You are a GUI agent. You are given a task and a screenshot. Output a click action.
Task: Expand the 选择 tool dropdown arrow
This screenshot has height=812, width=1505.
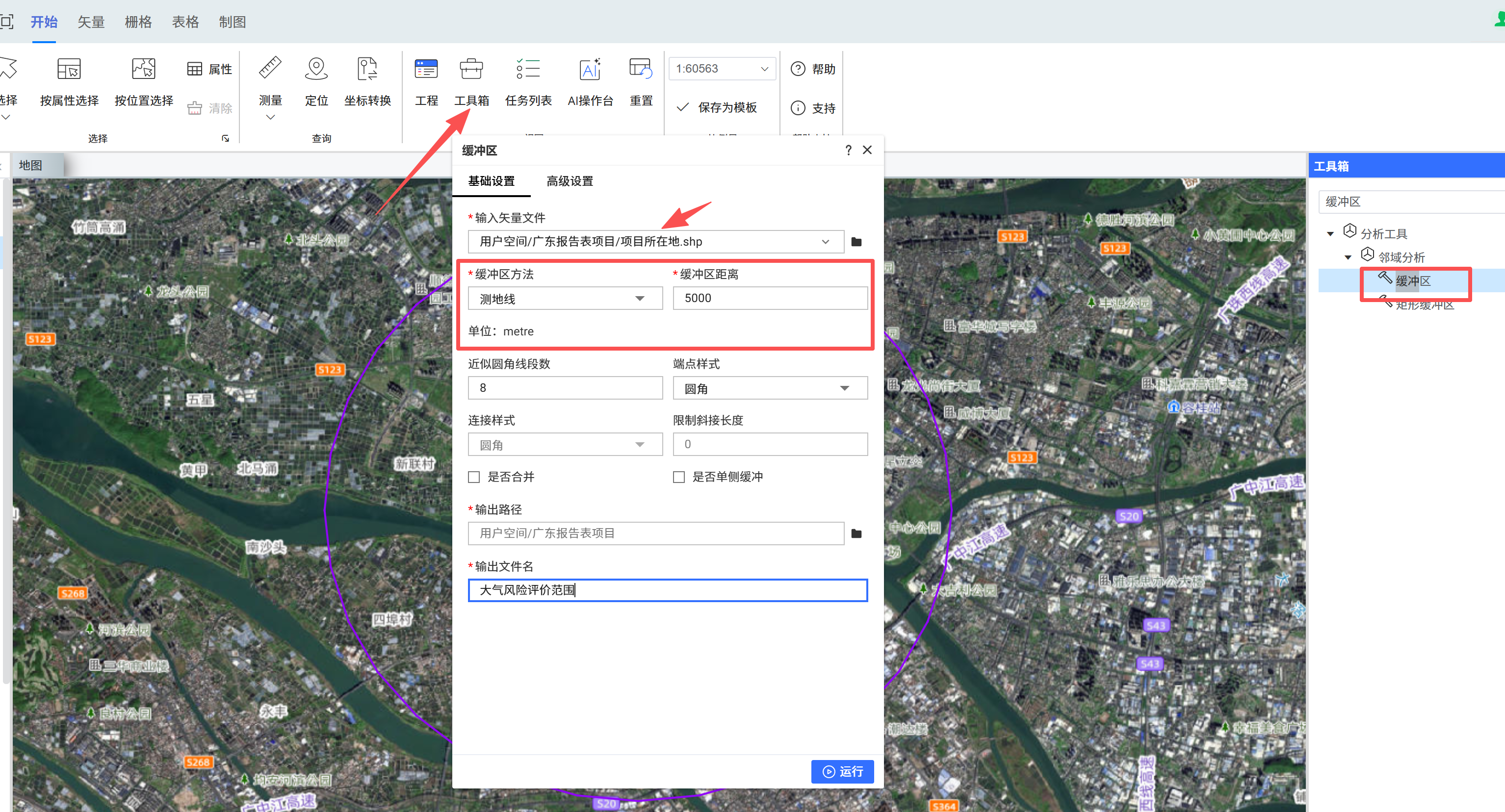[x=6, y=117]
